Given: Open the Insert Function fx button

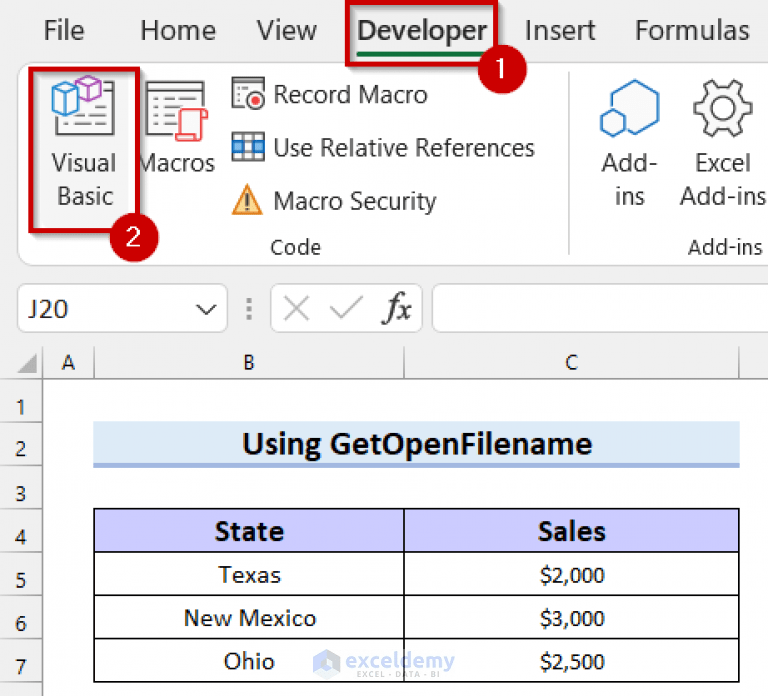Looking at the screenshot, I should pyautogui.click(x=396, y=309).
